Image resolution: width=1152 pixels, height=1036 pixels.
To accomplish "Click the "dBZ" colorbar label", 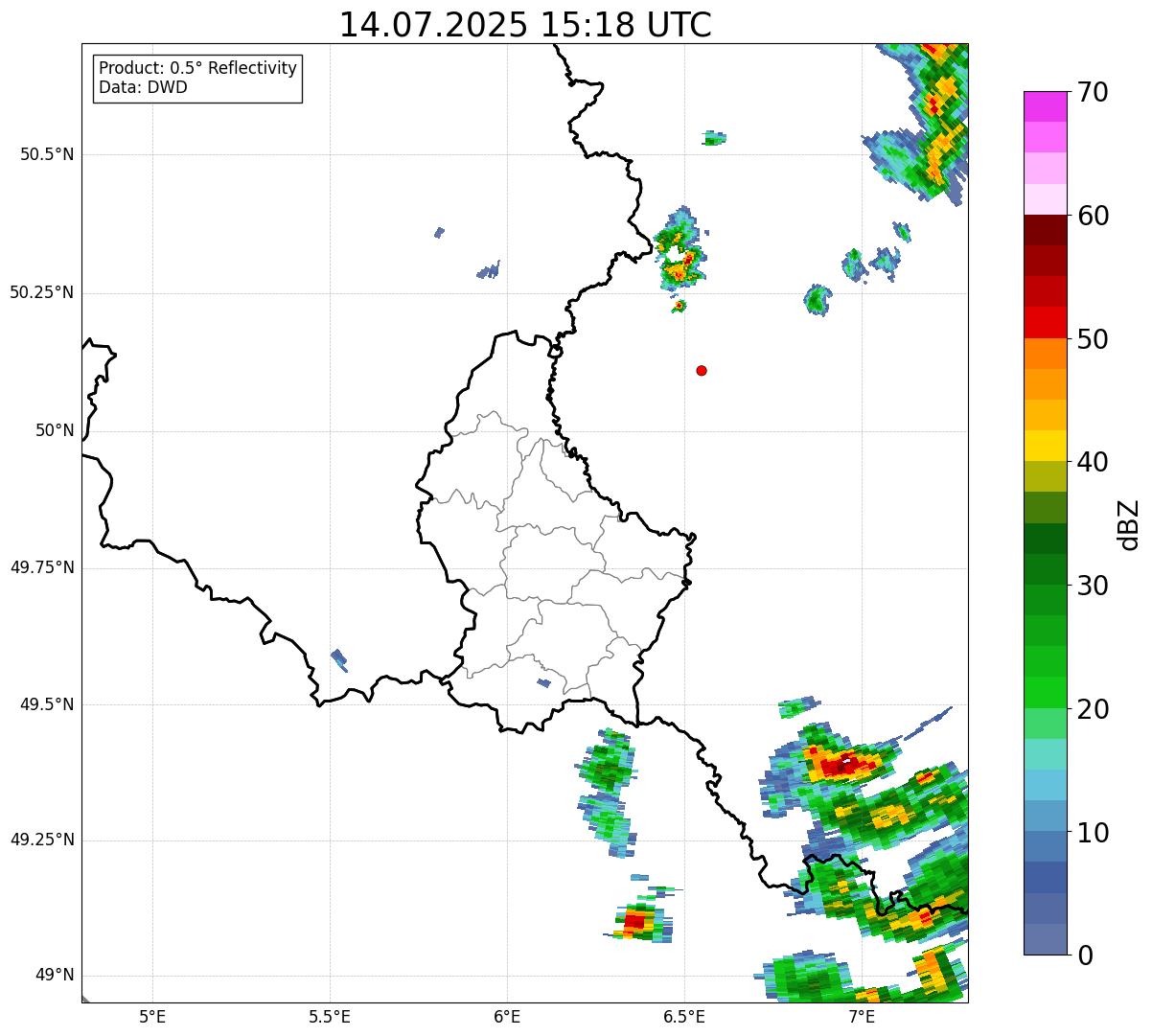I will (x=1129, y=524).
